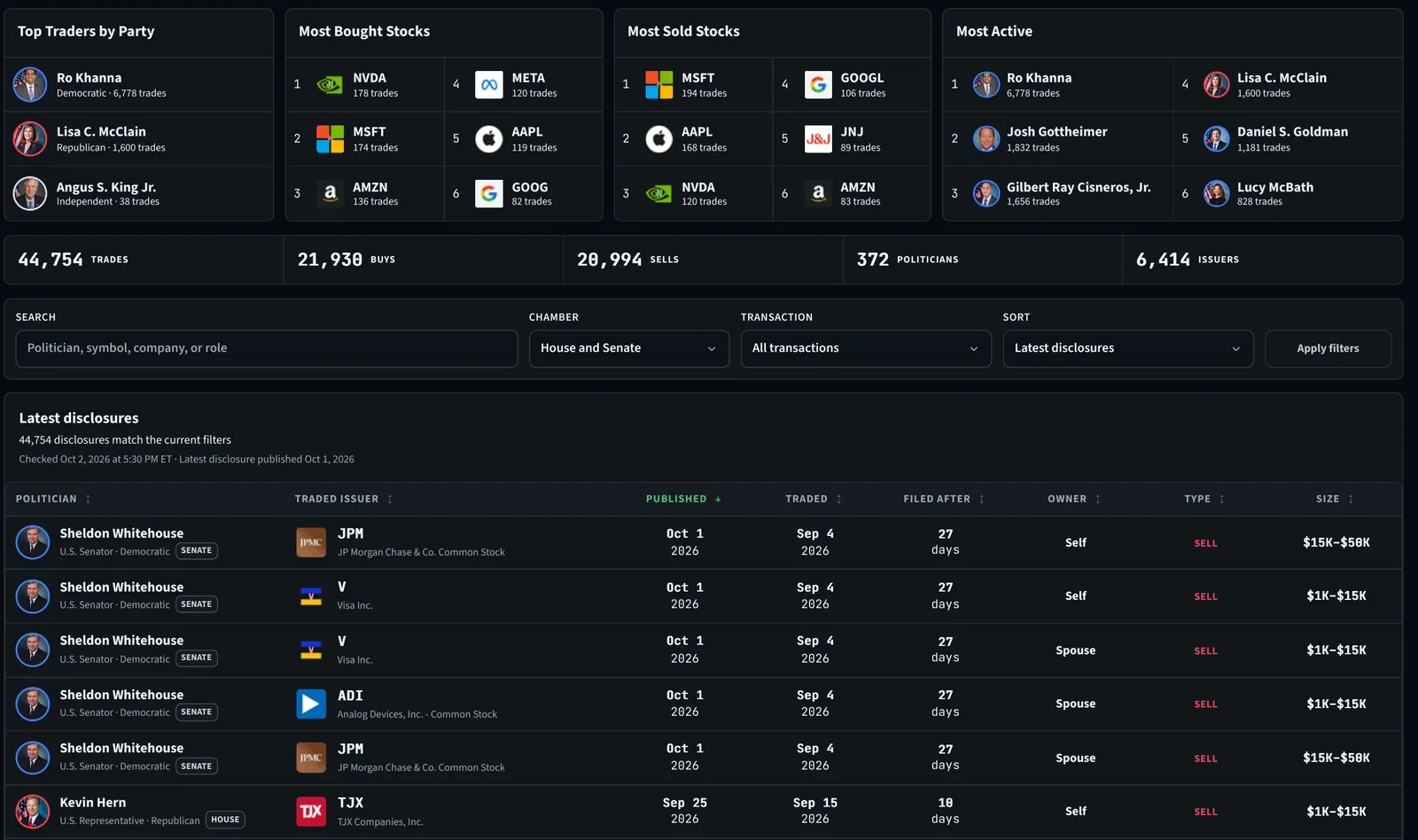
Task: Click Josh Gottheimer's avatar in Most Active
Action: [x=986, y=139]
